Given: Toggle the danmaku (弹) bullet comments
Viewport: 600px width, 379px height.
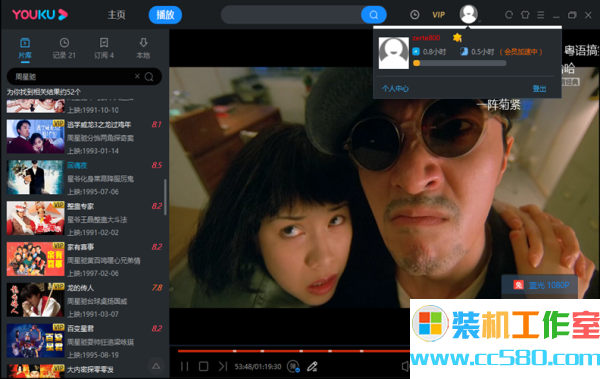Looking at the screenshot, I should pyautogui.click(x=293, y=366).
